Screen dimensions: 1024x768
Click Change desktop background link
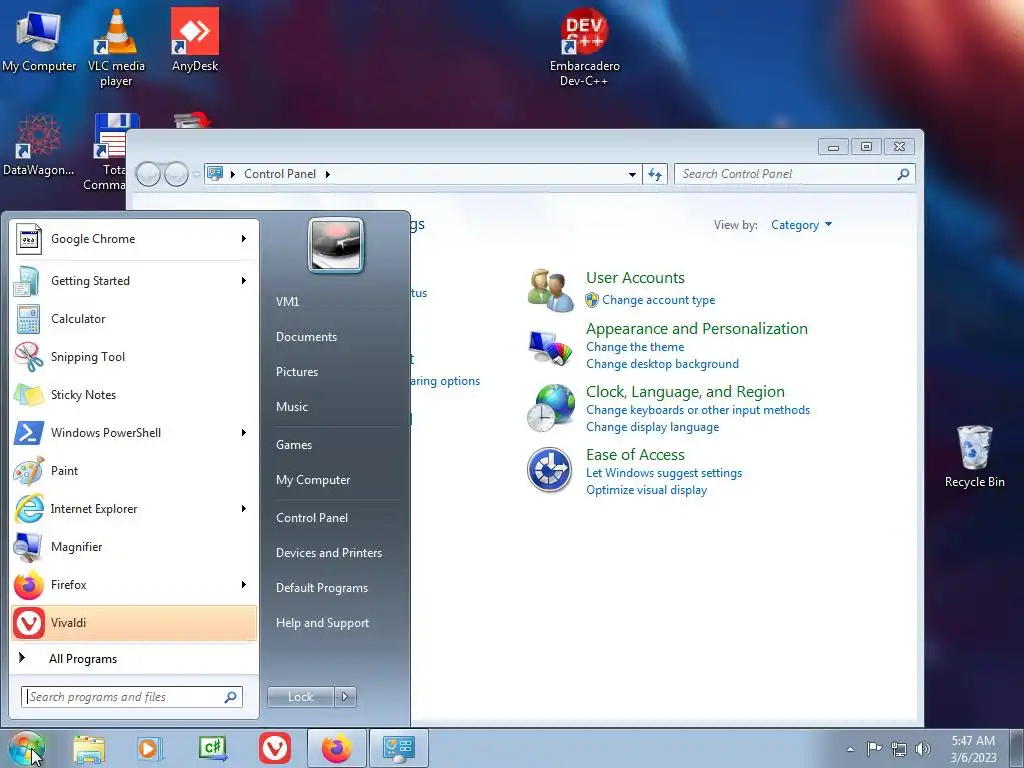click(x=662, y=364)
